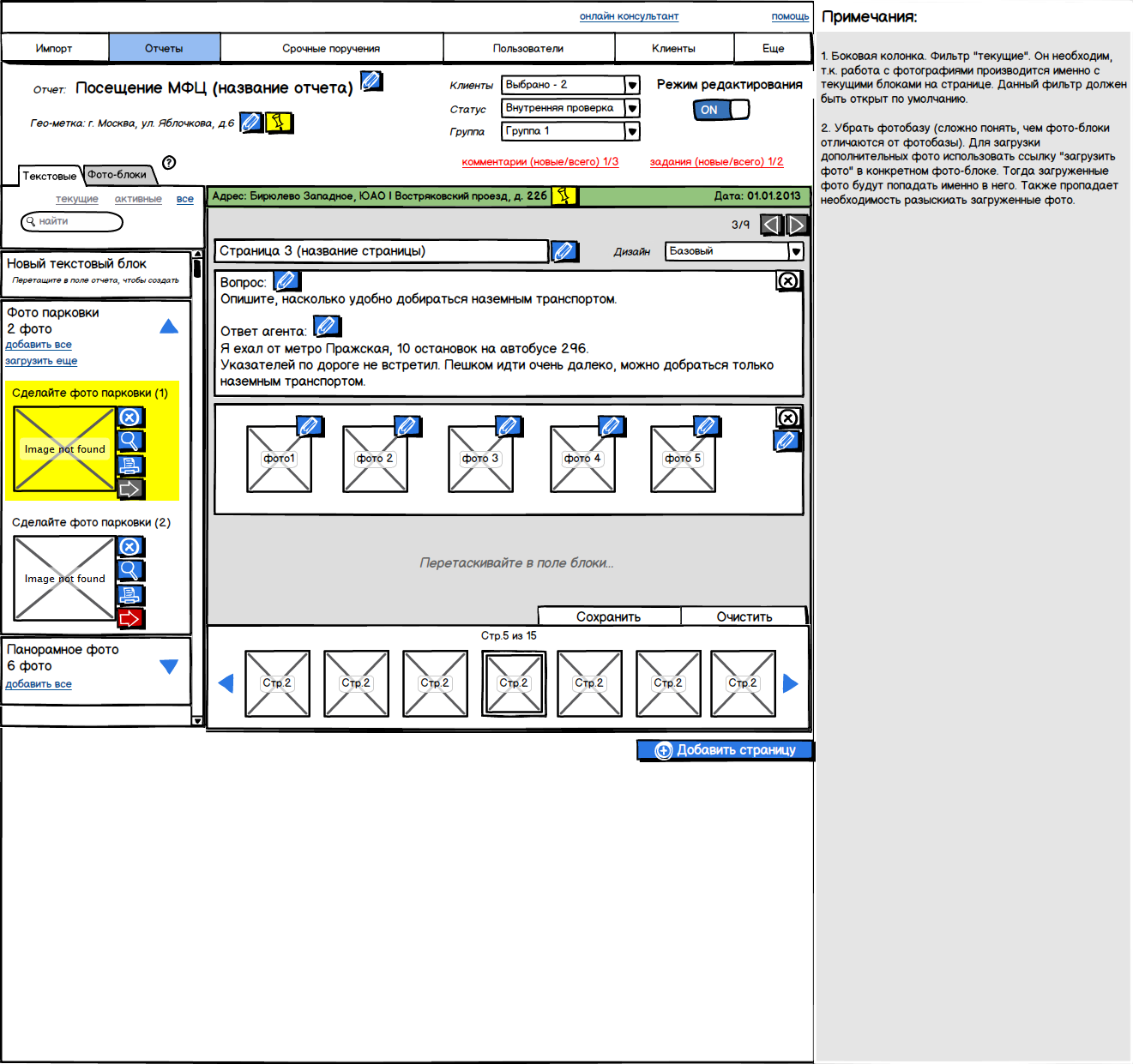Click the red arrow icon on parking photo 2

pos(130,618)
